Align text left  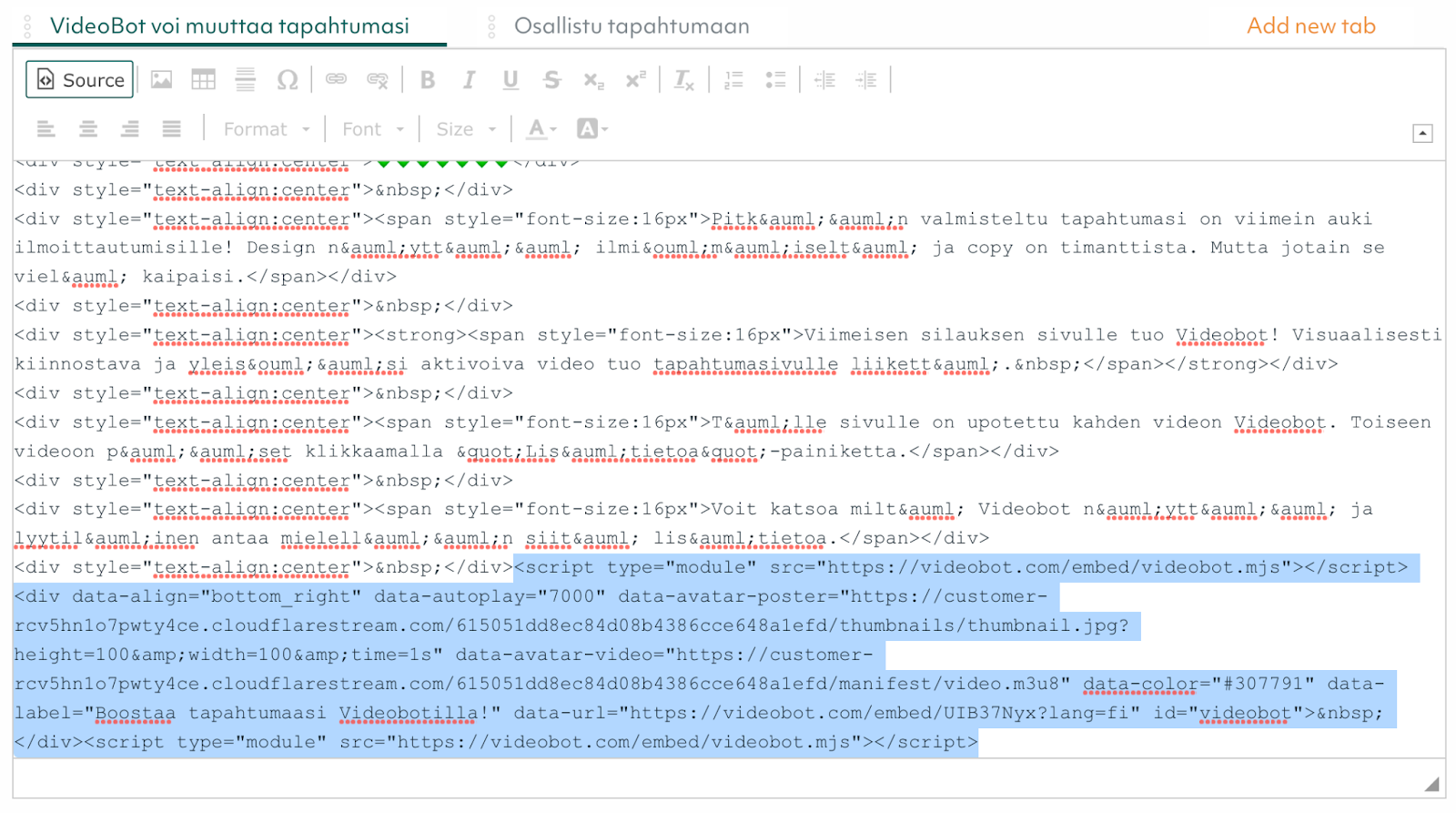[45, 129]
